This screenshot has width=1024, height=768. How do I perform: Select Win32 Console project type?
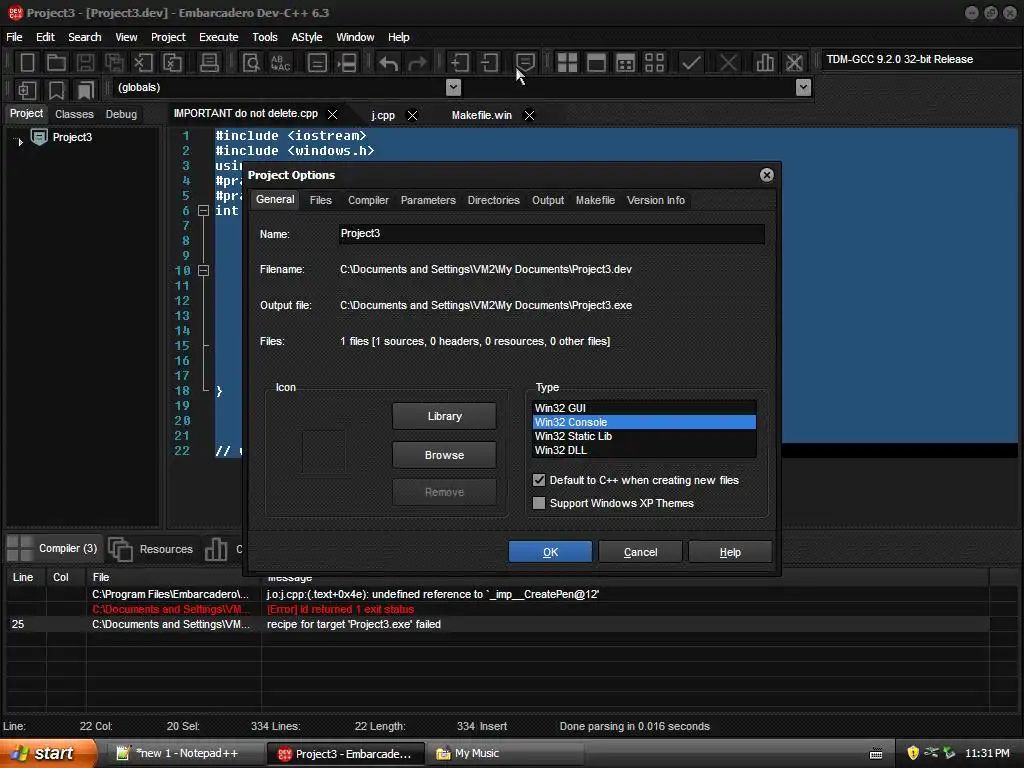[644, 422]
